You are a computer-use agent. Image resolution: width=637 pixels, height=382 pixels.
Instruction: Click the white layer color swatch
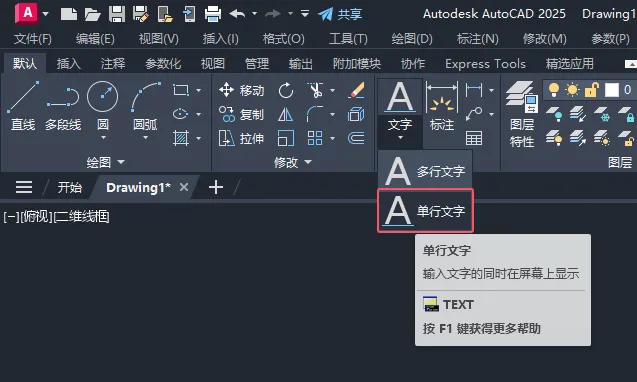[612, 90]
